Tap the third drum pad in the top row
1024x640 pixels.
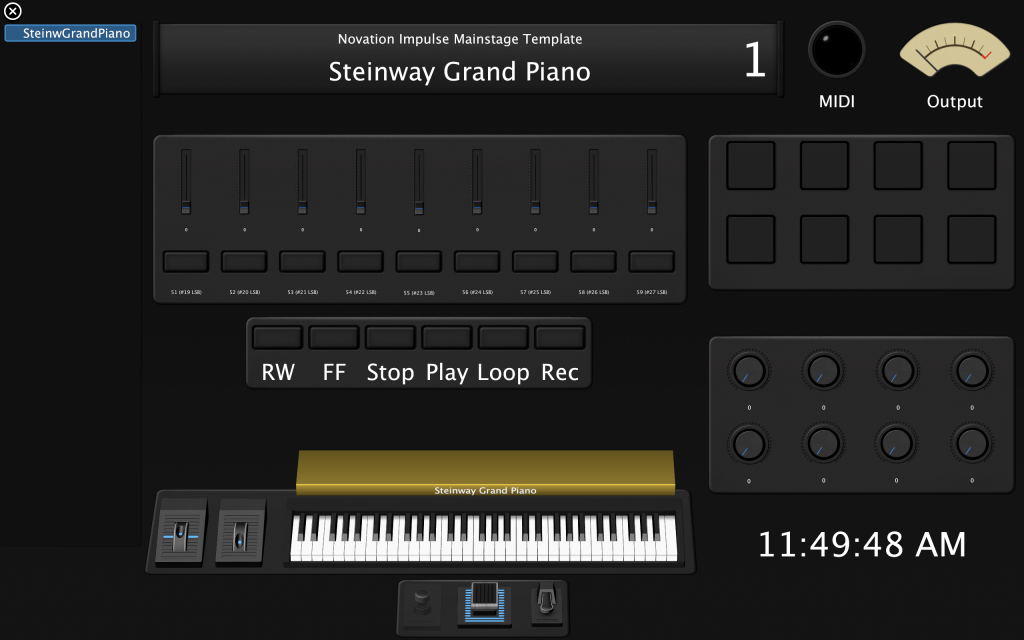click(x=899, y=166)
